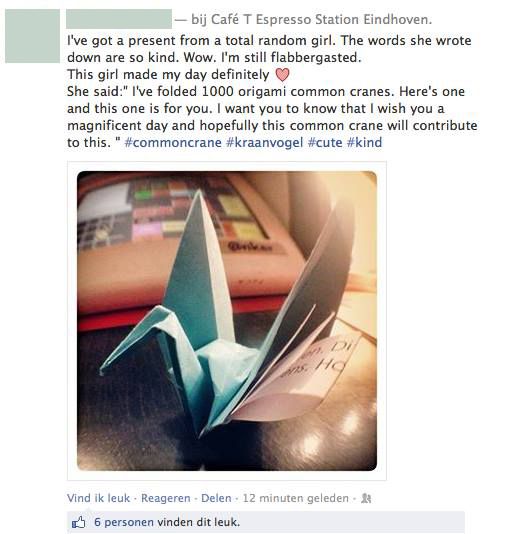Screen dimensions: 505x534
Task: Open the 12 minuten geleden timestamp
Action: click(296, 498)
